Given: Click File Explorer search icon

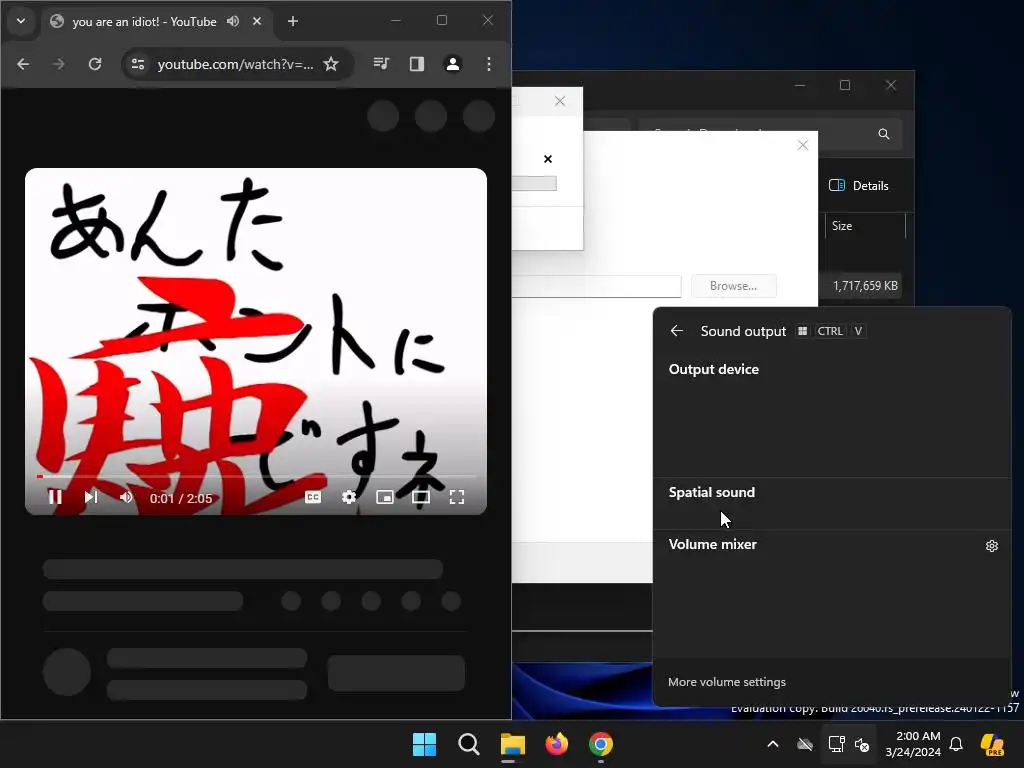Looking at the screenshot, I should pyautogui.click(x=884, y=134).
